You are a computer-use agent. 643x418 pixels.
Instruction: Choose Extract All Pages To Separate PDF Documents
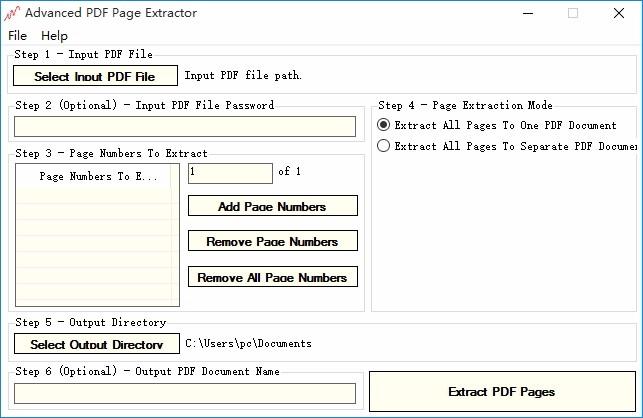(384, 146)
